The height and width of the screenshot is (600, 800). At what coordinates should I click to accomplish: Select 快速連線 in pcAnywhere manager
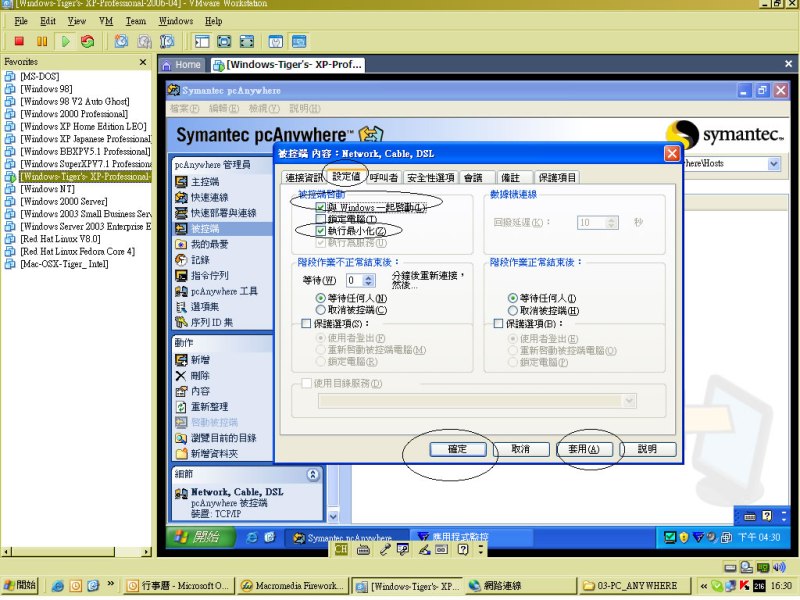(x=209, y=197)
